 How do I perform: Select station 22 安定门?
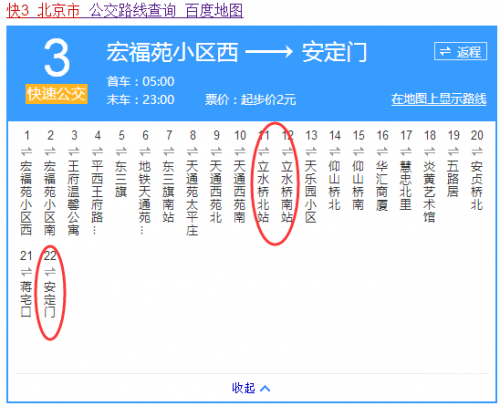(x=50, y=299)
